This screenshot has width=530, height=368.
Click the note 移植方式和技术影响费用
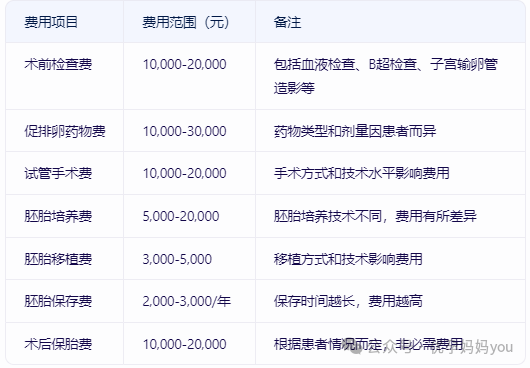[348, 259]
